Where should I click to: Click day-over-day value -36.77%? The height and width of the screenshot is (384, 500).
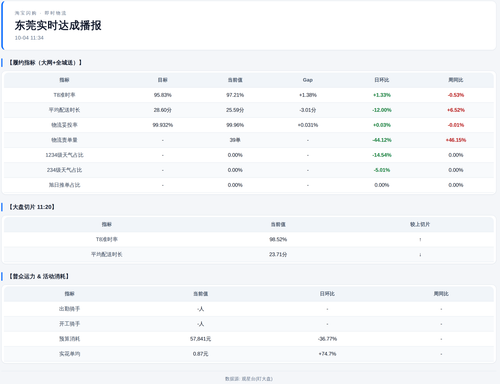pyautogui.click(x=327, y=339)
